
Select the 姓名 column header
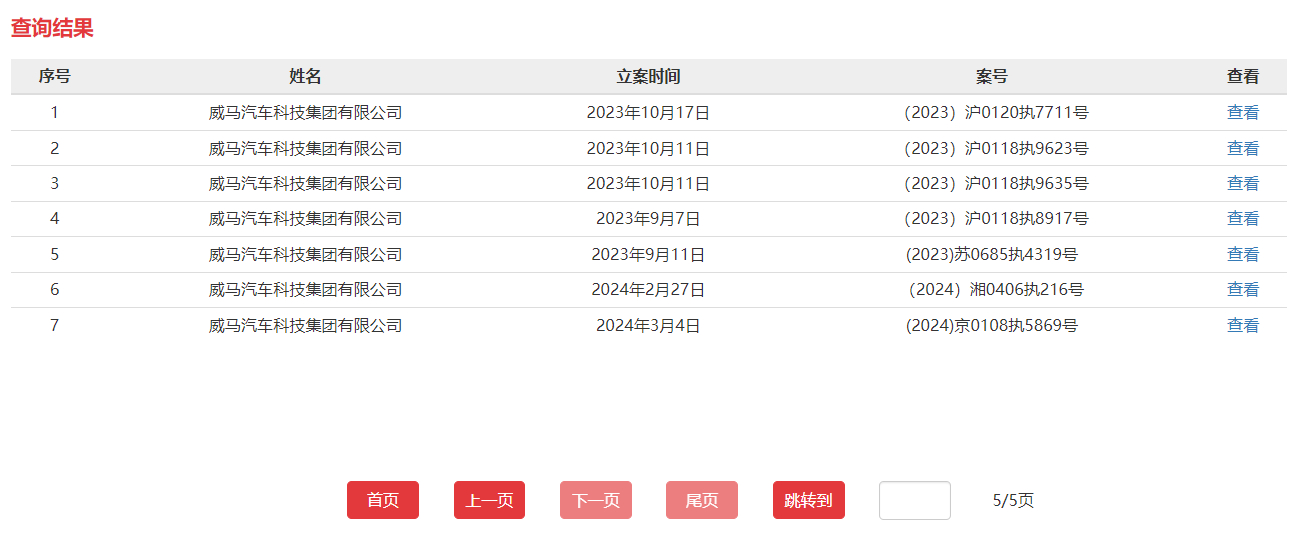(305, 77)
